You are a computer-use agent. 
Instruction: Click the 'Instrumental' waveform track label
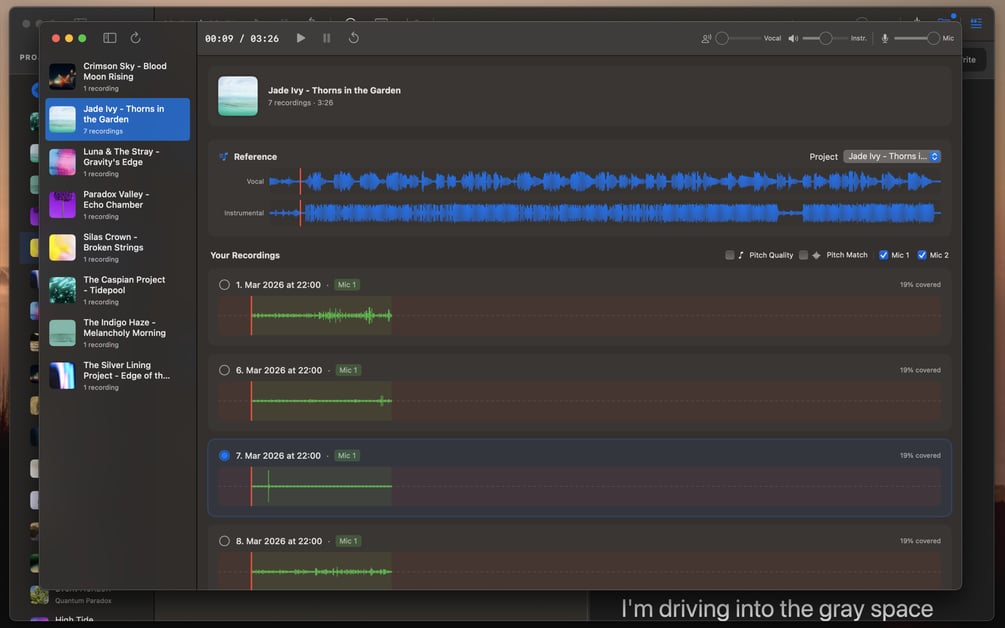[x=244, y=213]
